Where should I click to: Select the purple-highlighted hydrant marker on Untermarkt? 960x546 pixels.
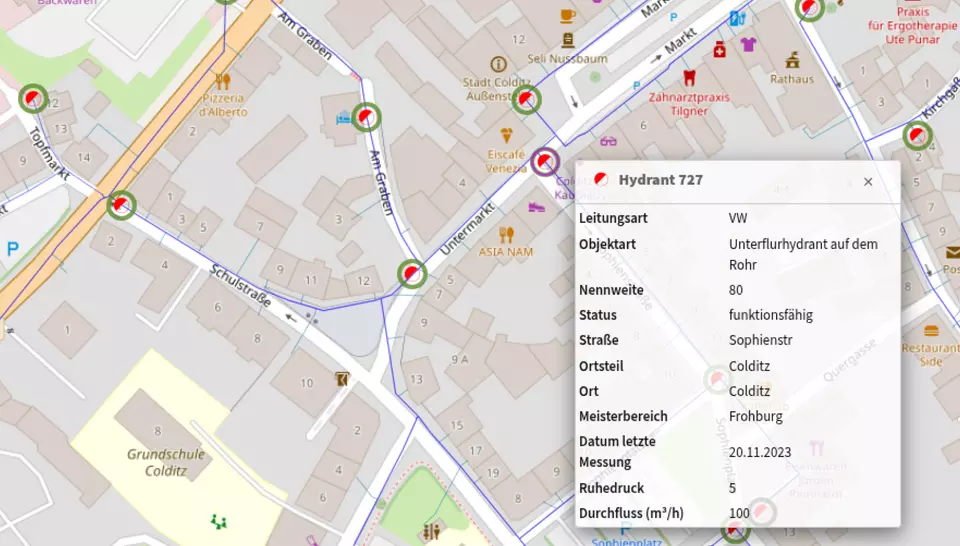pyautogui.click(x=544, y=162)
